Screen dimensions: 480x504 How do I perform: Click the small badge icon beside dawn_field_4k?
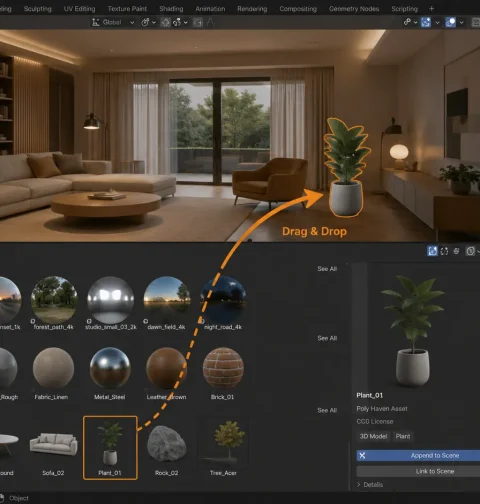[145, 321]
